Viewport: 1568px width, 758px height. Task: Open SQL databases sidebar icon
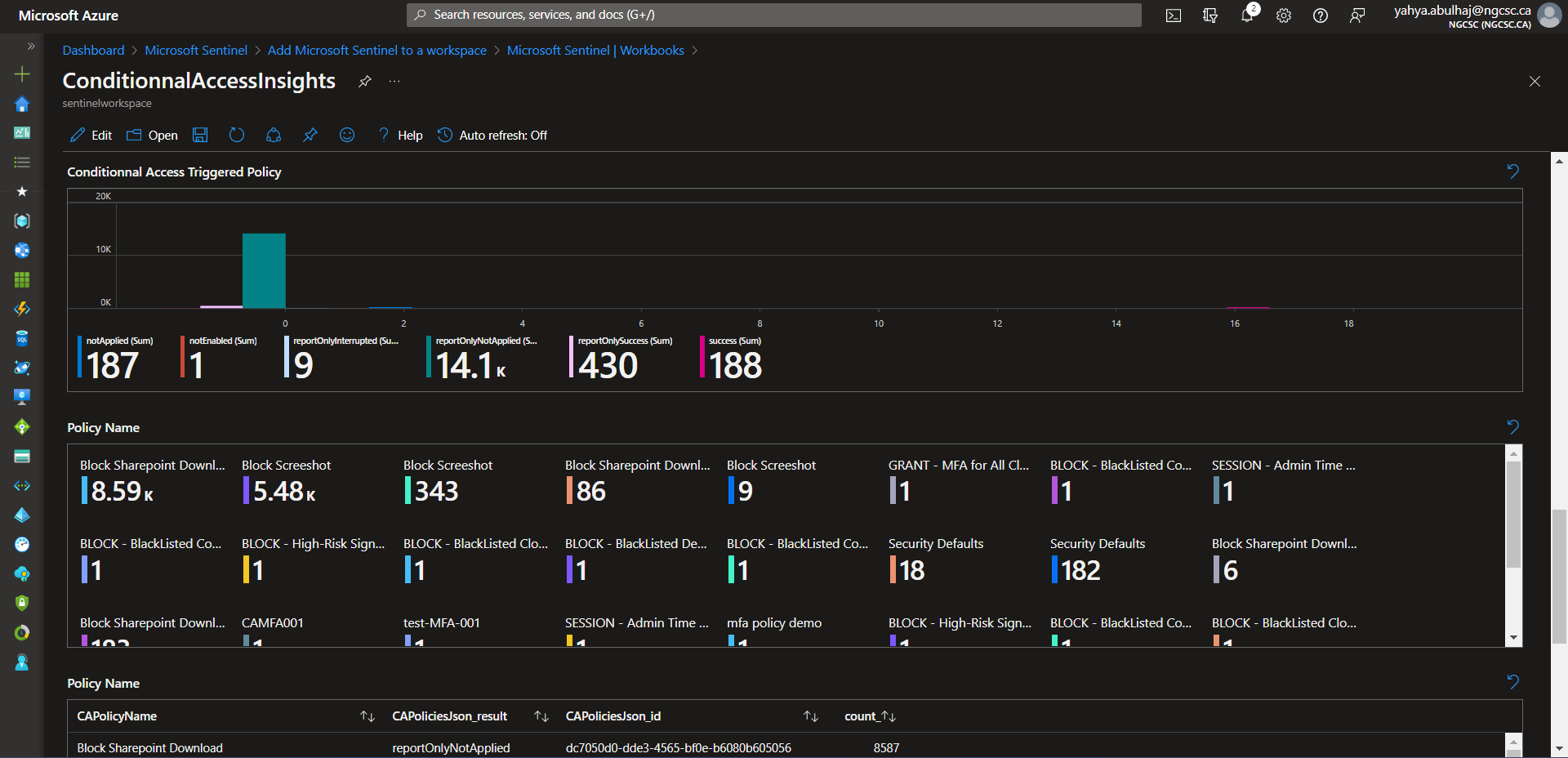click(22, 339)
